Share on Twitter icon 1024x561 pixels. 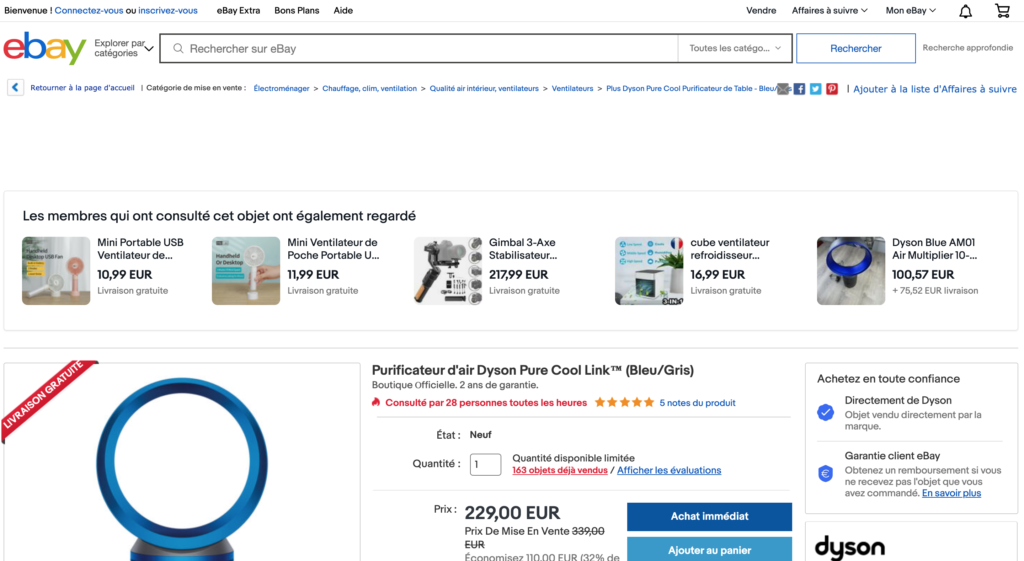[x=816, y=89]
